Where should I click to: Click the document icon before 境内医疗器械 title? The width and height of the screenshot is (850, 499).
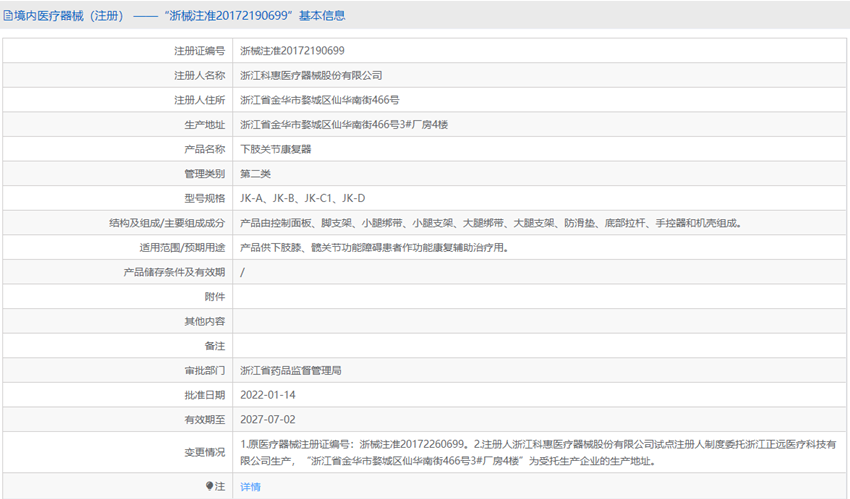click(8, 16)
